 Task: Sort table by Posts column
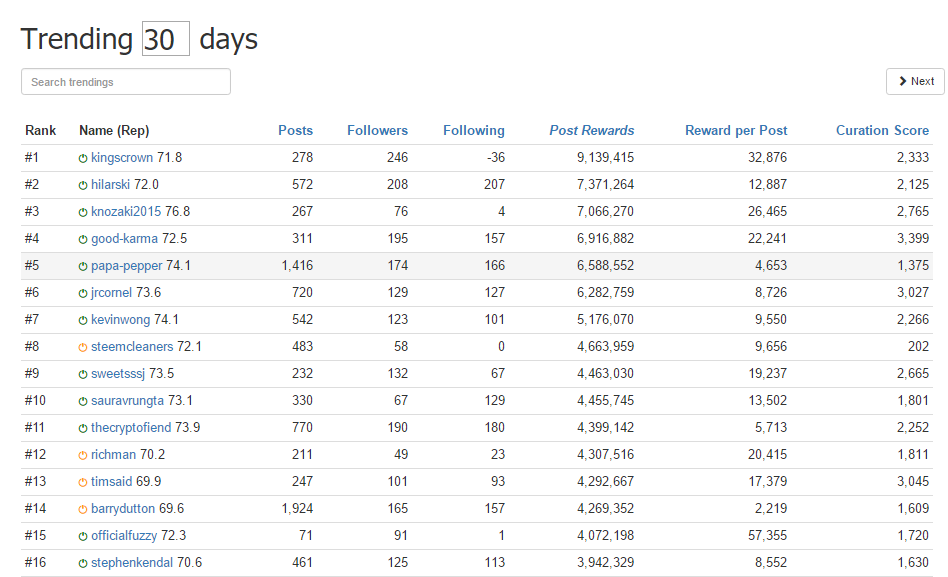(x=296, y=130)
